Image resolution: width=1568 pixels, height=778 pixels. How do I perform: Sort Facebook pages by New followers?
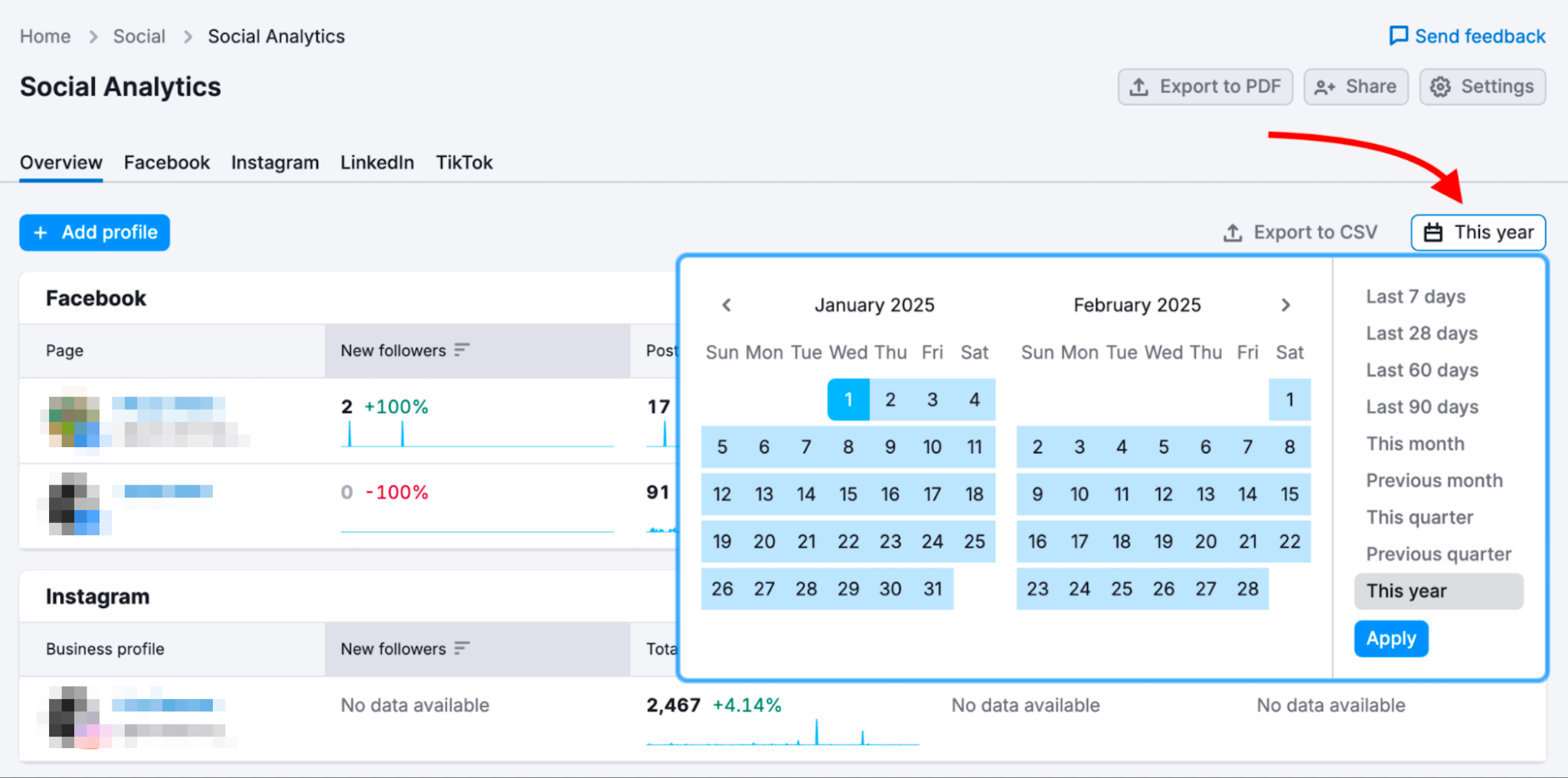coord(461,350)
